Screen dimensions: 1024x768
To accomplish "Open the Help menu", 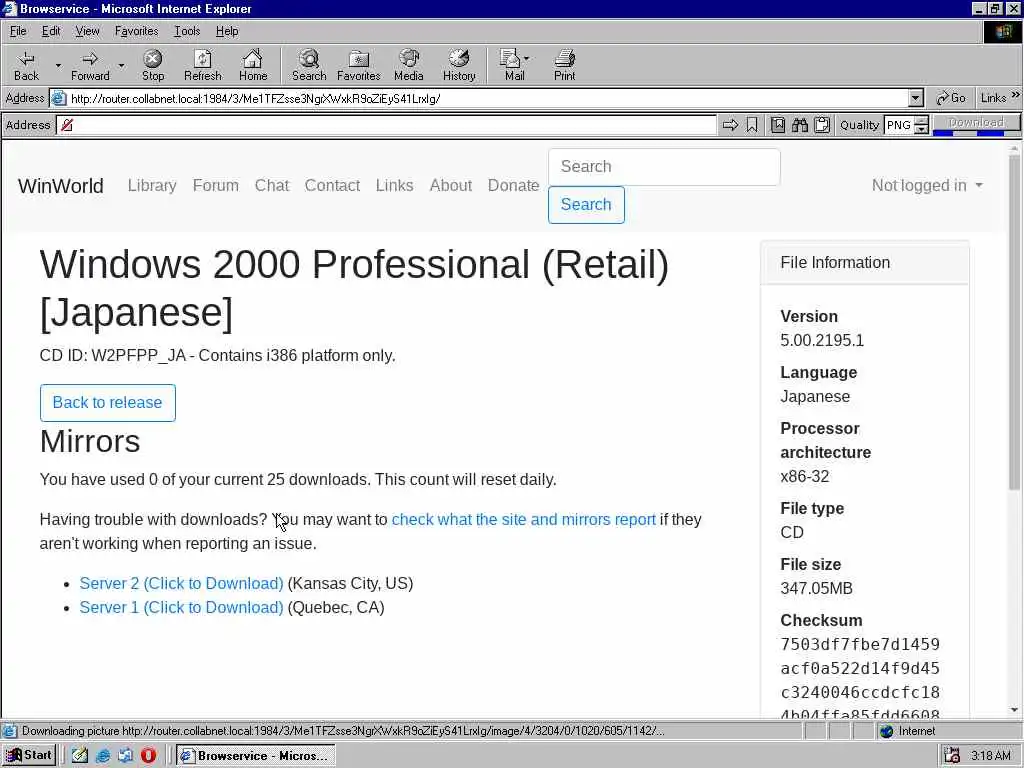I will coord(227,31).
